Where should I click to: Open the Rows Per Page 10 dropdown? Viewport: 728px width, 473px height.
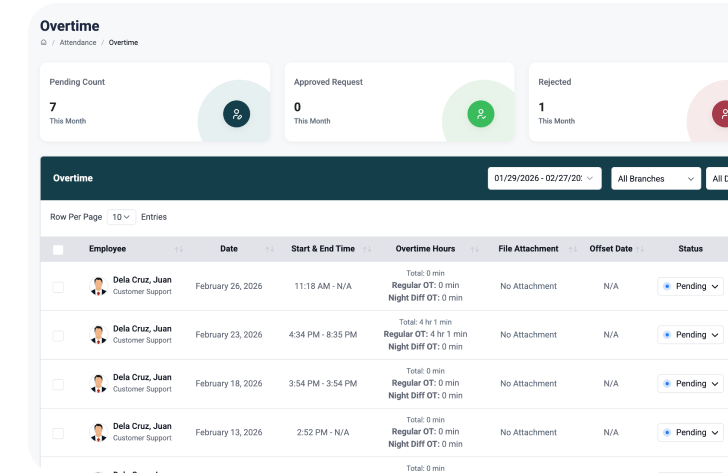coord(122,217)
